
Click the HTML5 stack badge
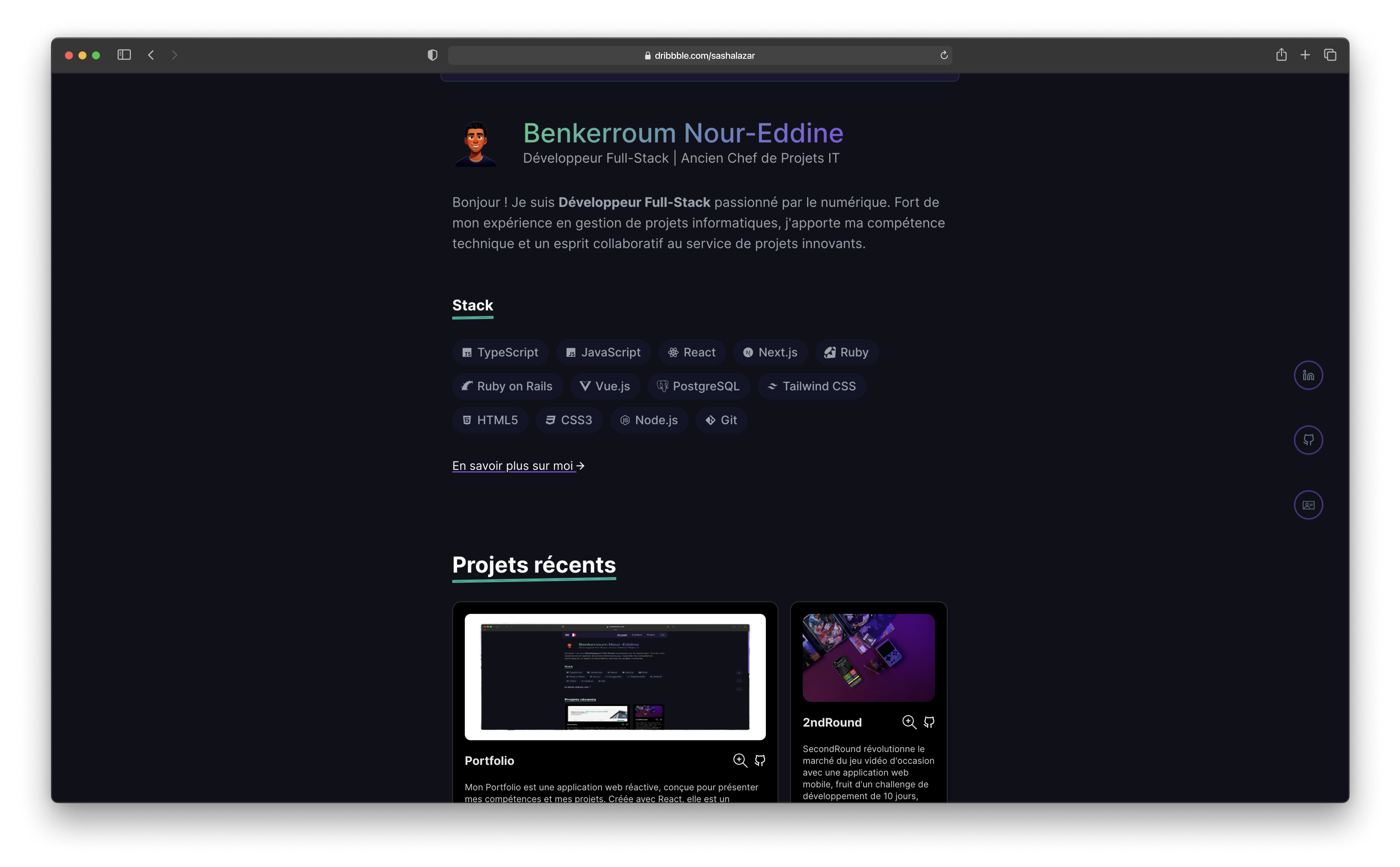coord(490,420)
